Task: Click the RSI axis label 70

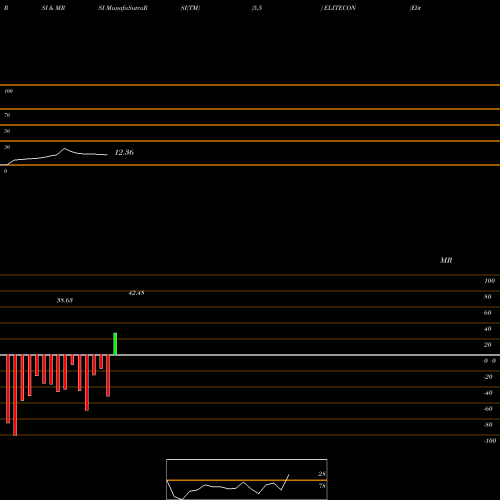Action: [7, 115]
